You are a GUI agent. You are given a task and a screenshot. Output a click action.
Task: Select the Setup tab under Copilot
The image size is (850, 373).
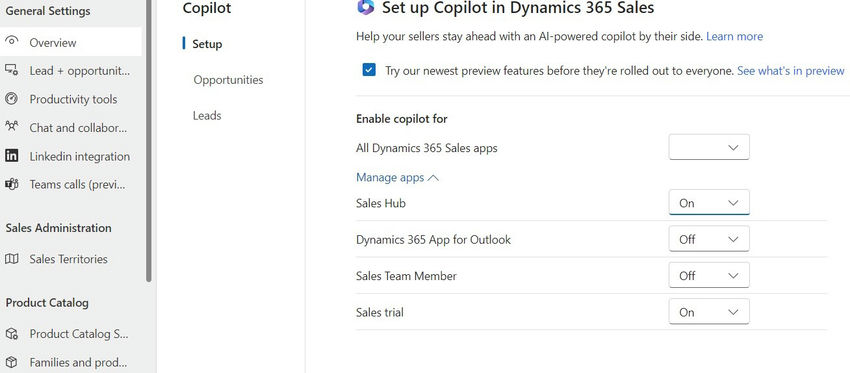click(x=207, y=44)
